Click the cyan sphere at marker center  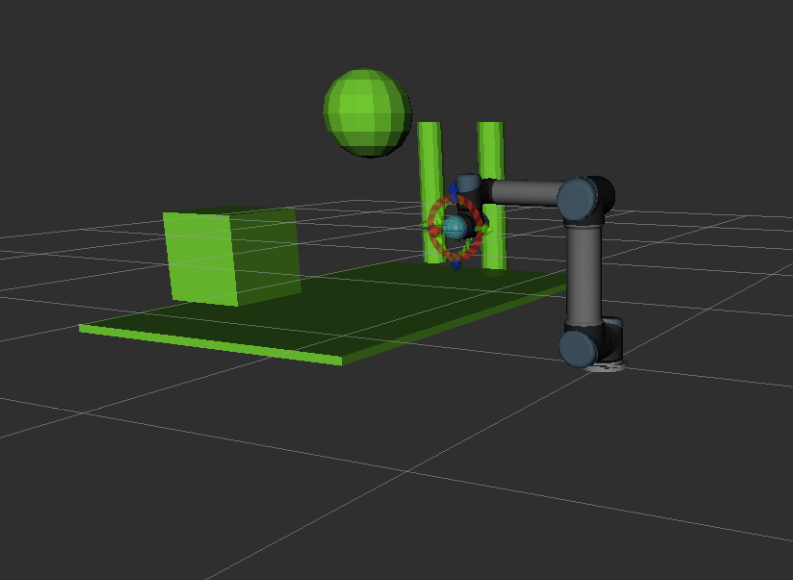click(x=455, y=229)
